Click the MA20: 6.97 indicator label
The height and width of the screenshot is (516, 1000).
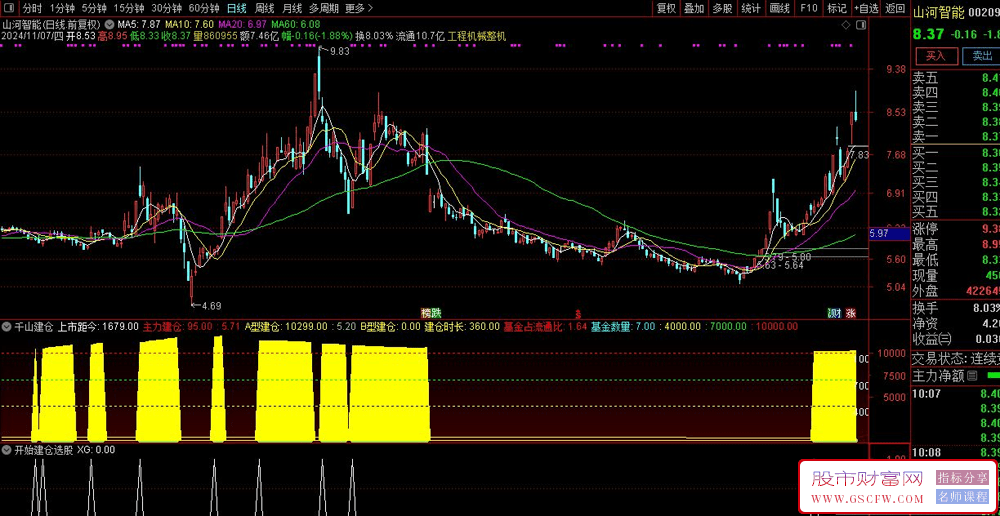pyautogui.click(x=241, y=24)
